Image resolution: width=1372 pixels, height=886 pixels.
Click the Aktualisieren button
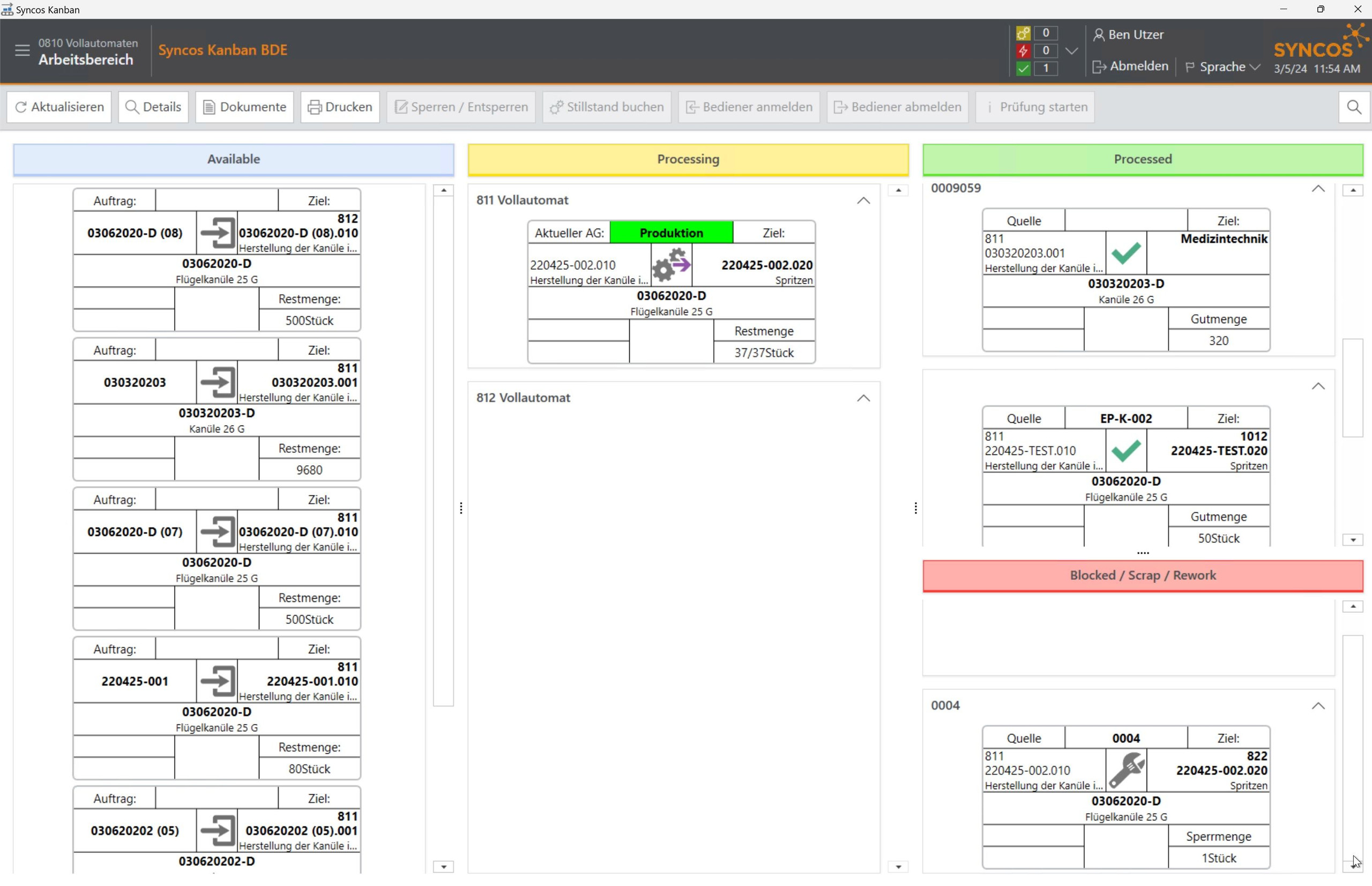59,107
